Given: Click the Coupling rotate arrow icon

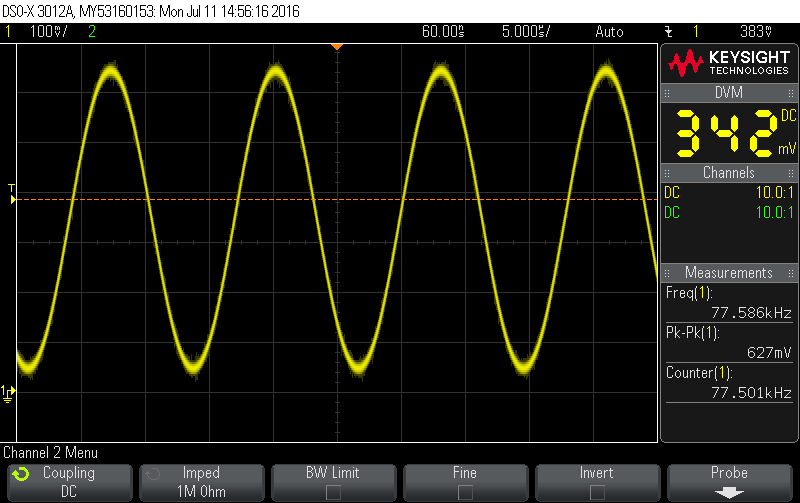Looking at the screenshot, I should tap(21, 474).
